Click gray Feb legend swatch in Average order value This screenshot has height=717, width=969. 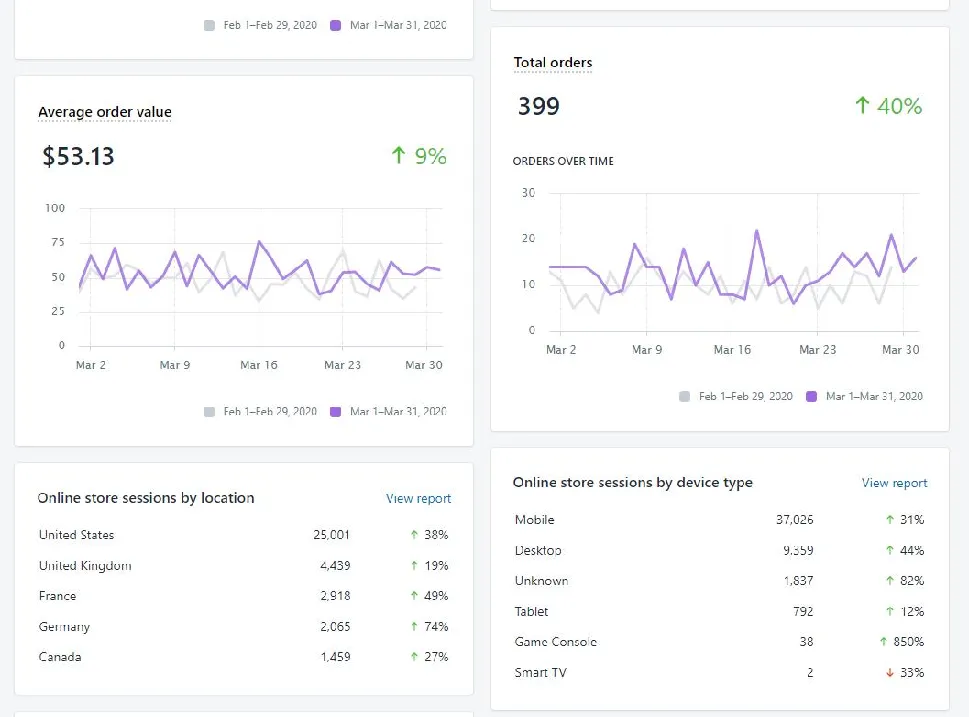(x=209, y=412)
